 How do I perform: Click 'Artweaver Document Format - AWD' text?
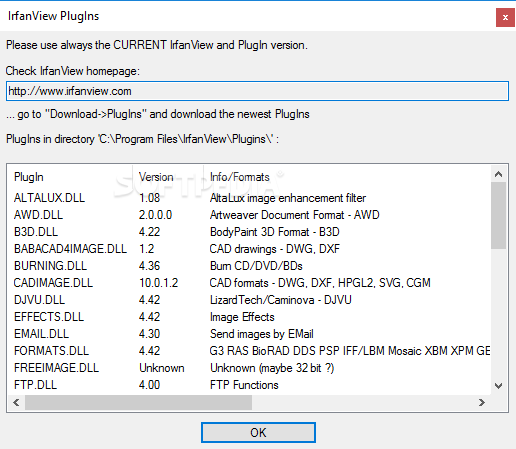295,215
